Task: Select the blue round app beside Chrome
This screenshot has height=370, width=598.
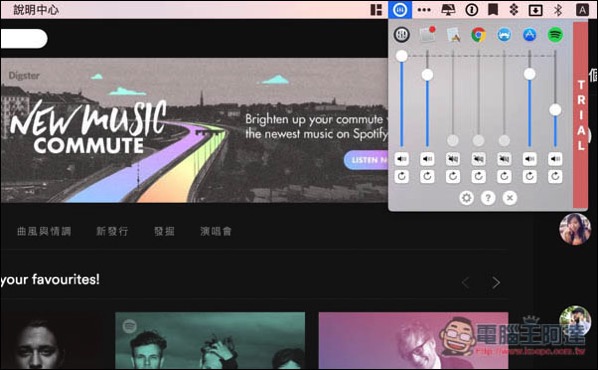Action: (504, 35)
